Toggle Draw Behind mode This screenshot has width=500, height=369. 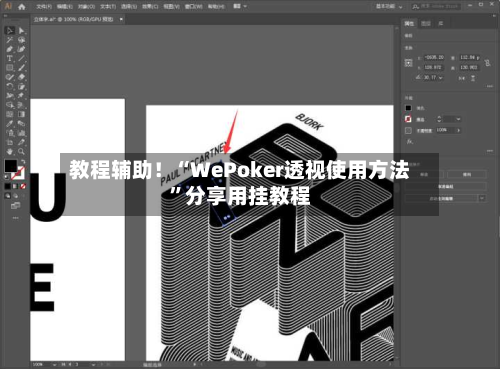click(16, 196)
